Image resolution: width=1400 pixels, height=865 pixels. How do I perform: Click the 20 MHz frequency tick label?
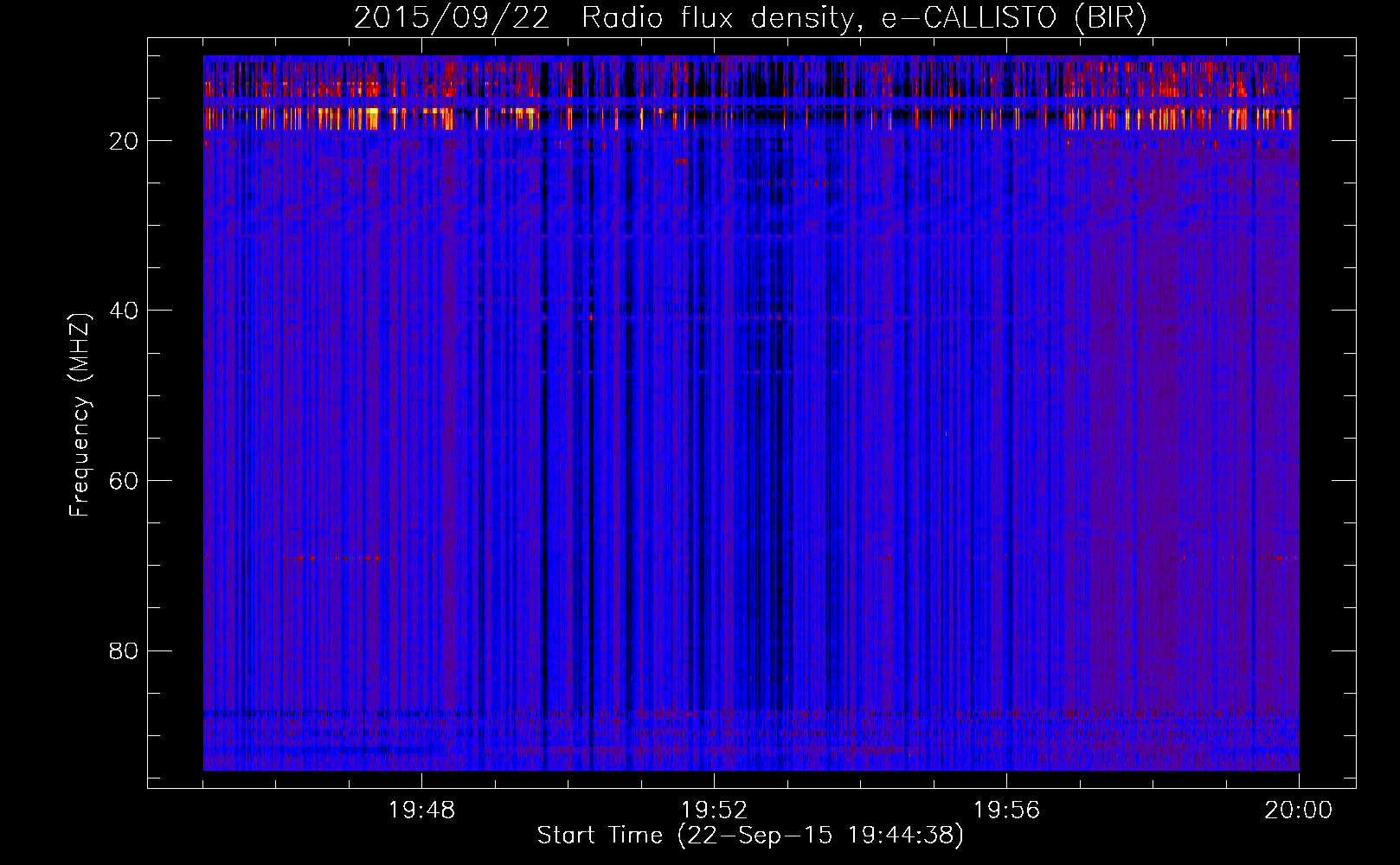tap(124, 141)
